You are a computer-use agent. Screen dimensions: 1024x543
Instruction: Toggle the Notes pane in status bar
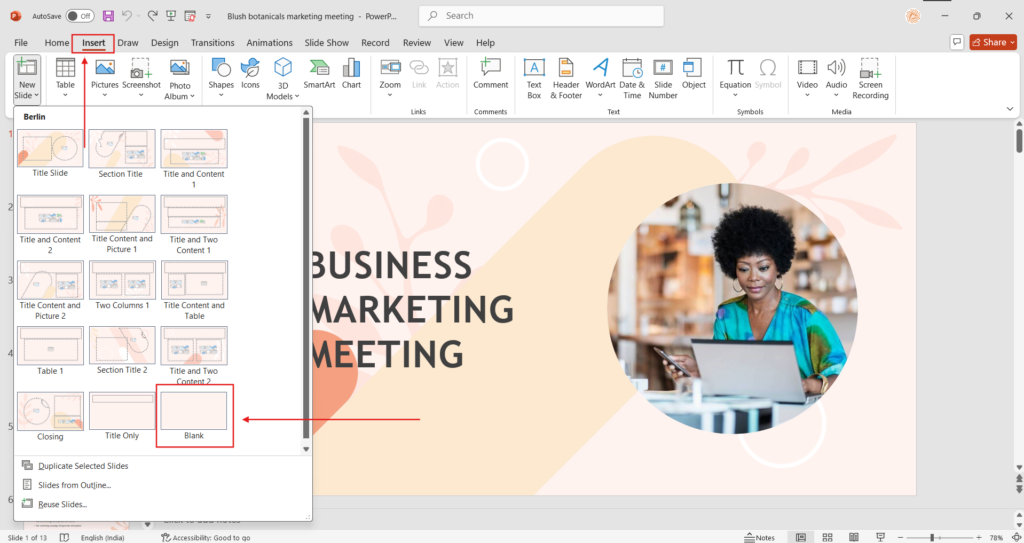pos(758,537)
